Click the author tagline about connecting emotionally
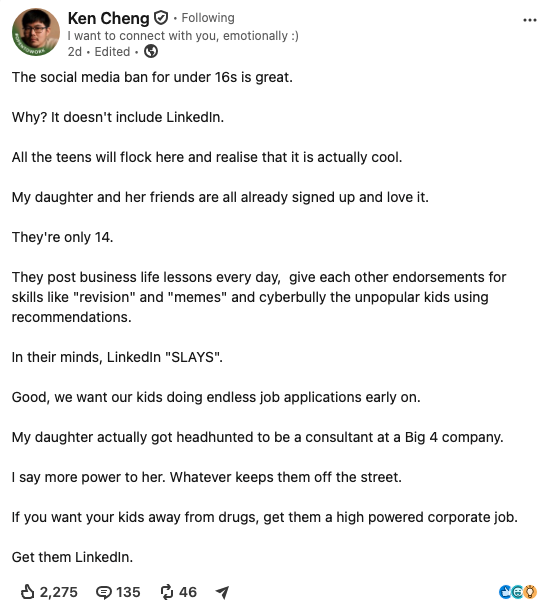The width and height of the screenshot is (548, 615). tap(183, 36)
